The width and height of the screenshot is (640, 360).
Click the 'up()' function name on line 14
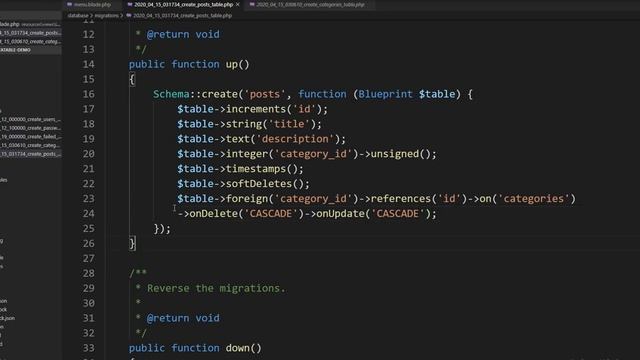pos(237,64)
